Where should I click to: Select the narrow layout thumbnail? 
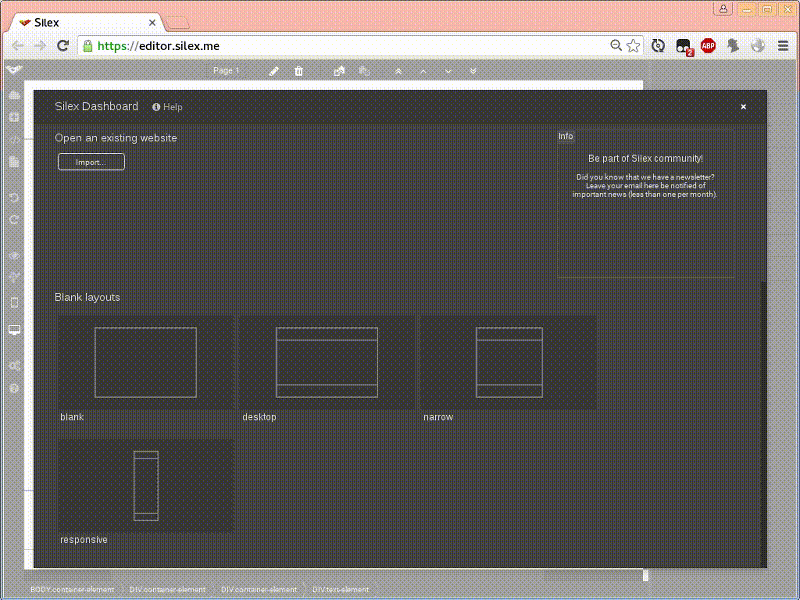pyautogui.click(x=508, y=362)
